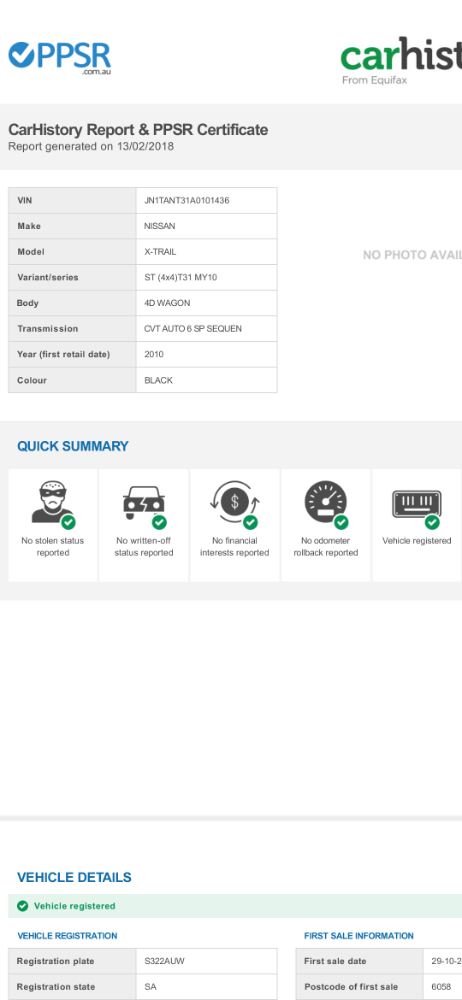Viewport: 462px width, 1000px height.
Task: Click the FIRST SALE INFORMATION subheading
Action: 359,936
